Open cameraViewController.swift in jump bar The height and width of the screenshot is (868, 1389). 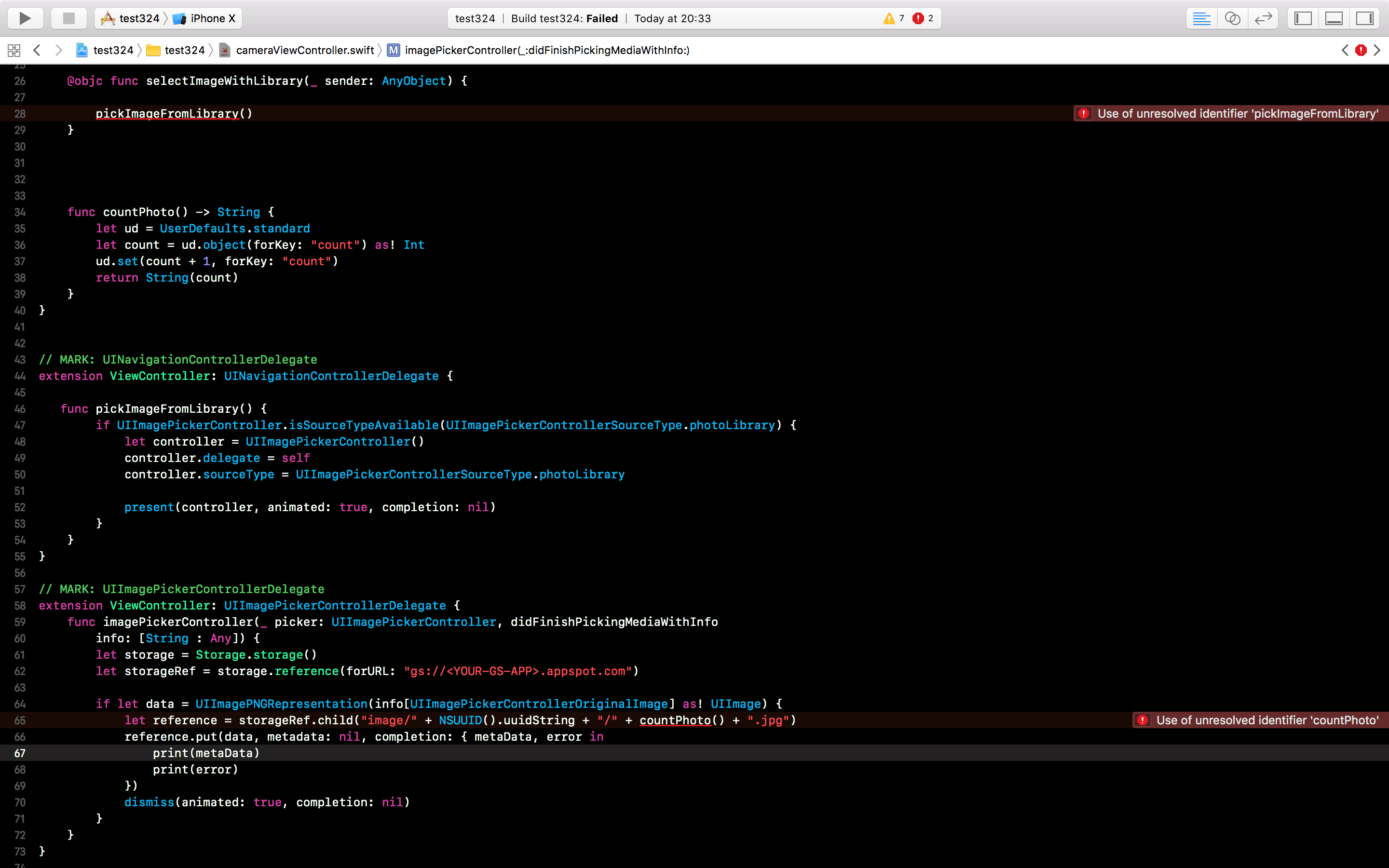coord(297,51)
